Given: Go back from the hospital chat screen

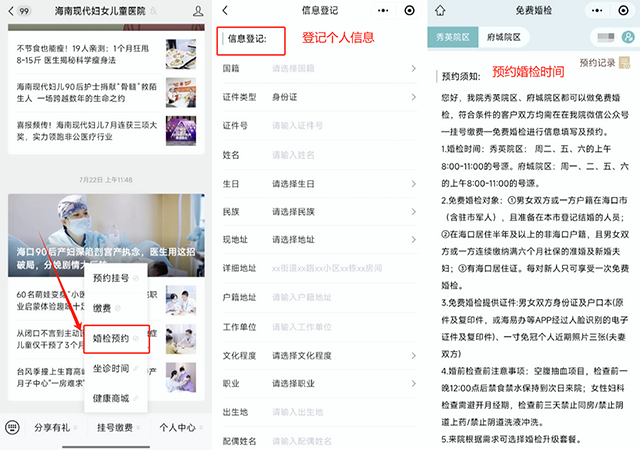Looking at the screenshot, I should tap(11, 11).
